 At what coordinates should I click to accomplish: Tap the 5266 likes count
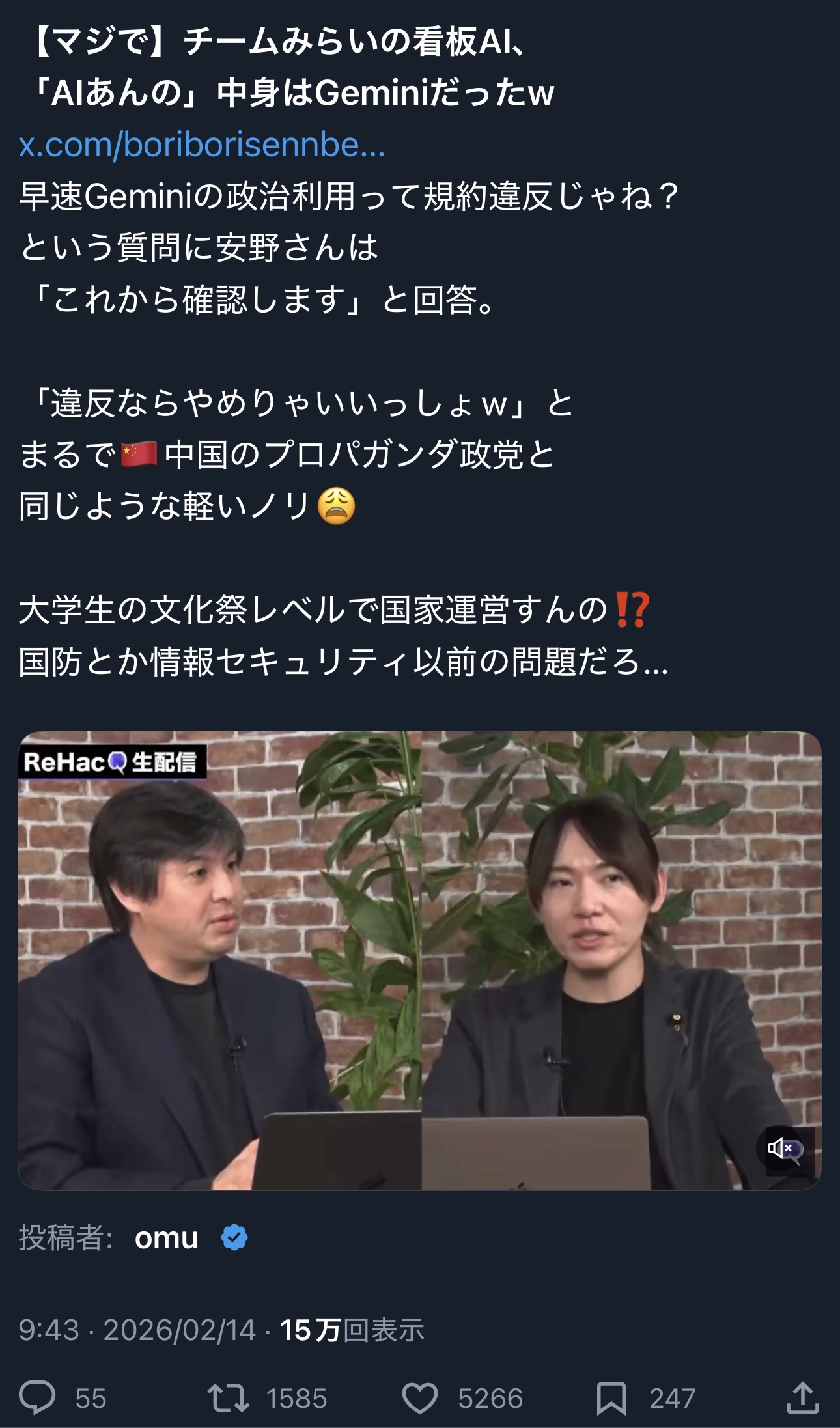[490, 1399]
